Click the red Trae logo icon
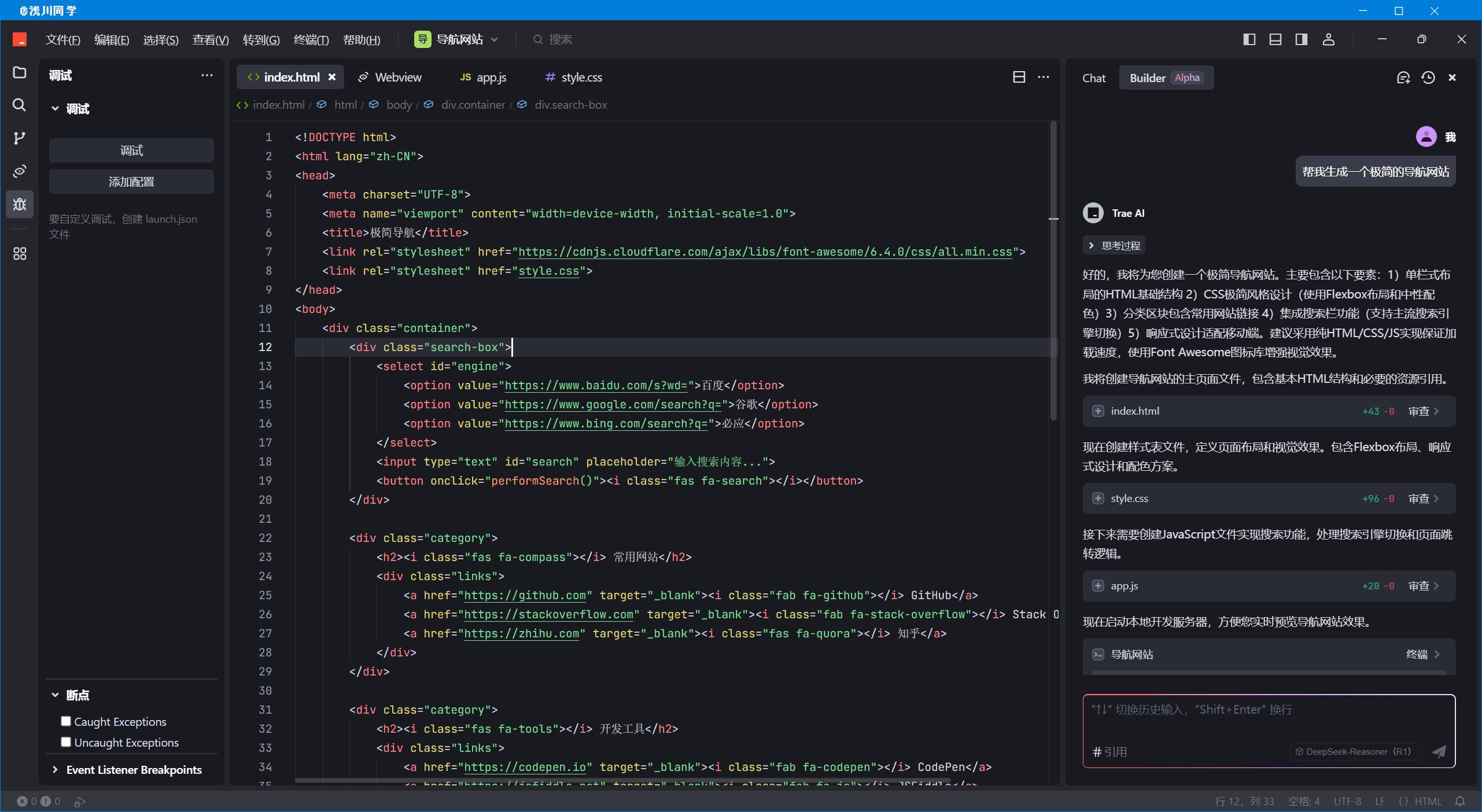Screen dimensions: 1482x812 click(x=20, y=39)
